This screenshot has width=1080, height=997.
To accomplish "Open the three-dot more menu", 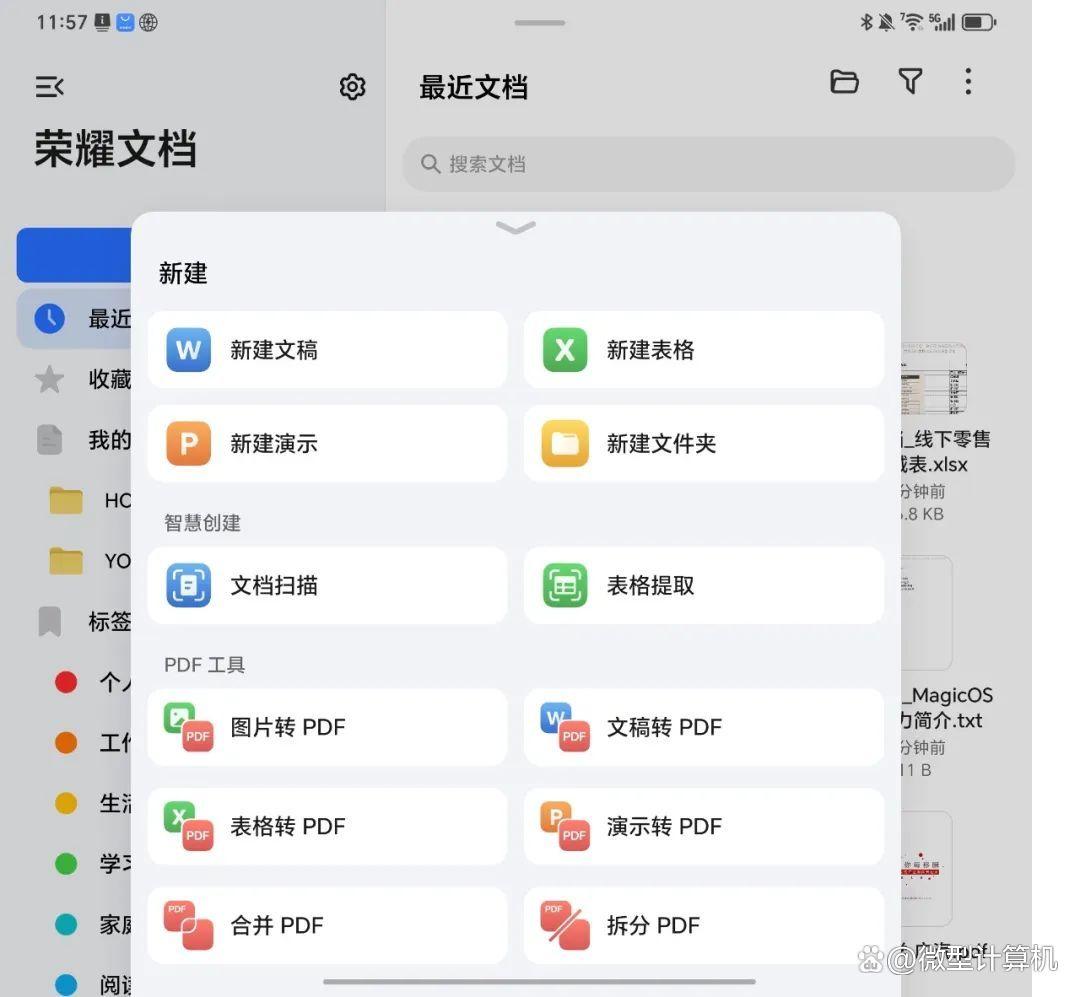I will pos(968,81).
